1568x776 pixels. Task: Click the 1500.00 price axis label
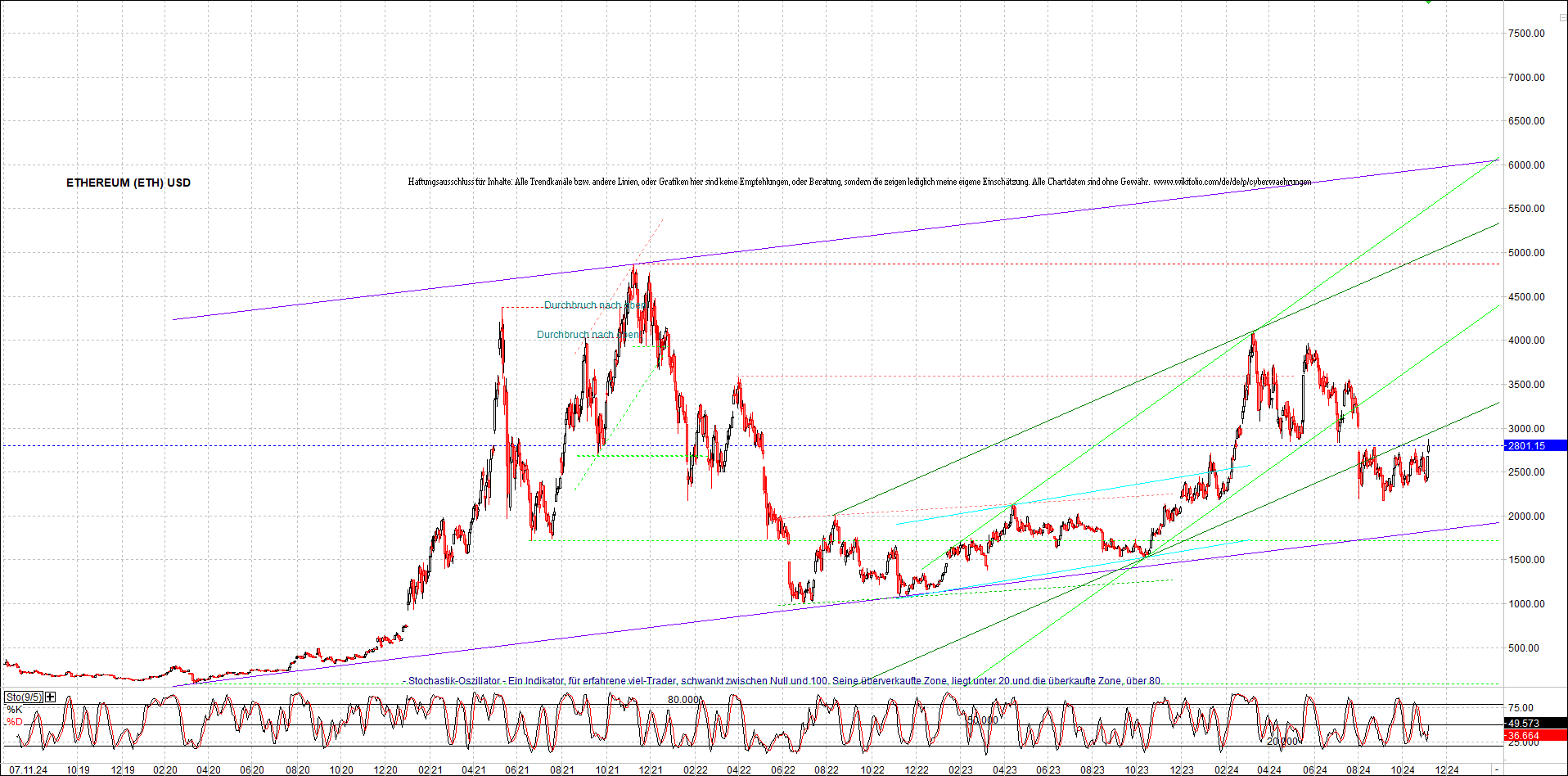click(1526, 560)
